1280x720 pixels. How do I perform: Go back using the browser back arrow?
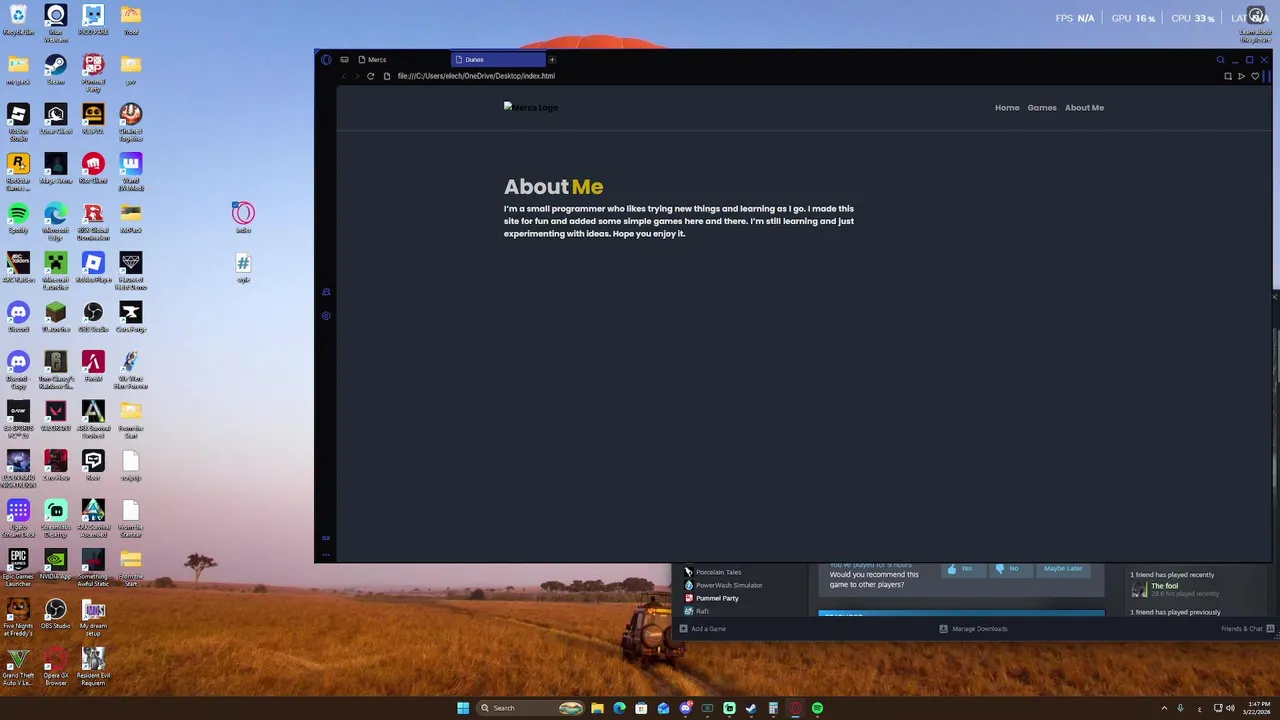(344, 76)
